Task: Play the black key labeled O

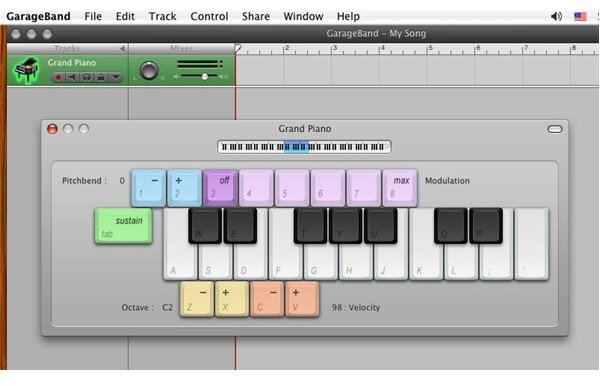Action: [x=451, y=225]
